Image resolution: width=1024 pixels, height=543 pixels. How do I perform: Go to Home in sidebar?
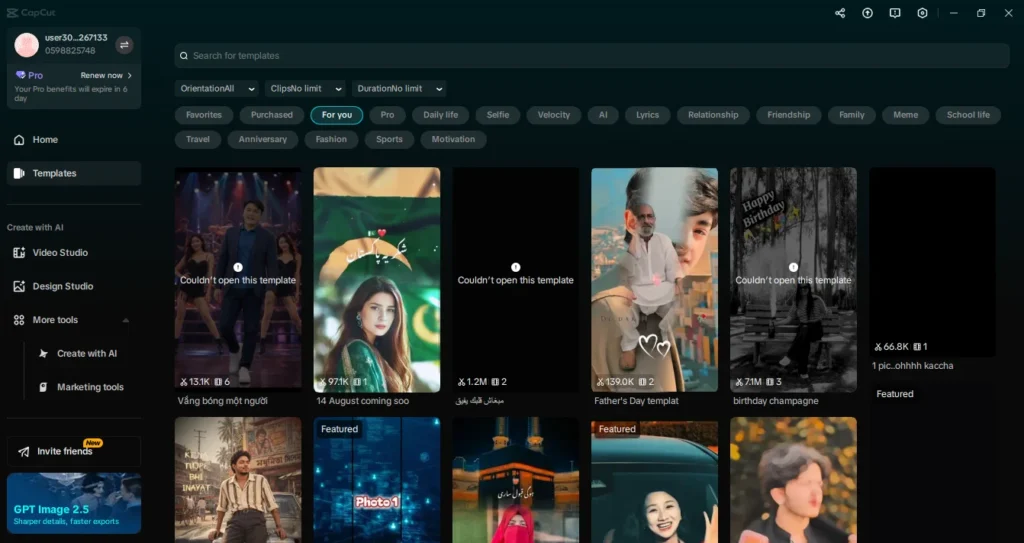(74, 140)
